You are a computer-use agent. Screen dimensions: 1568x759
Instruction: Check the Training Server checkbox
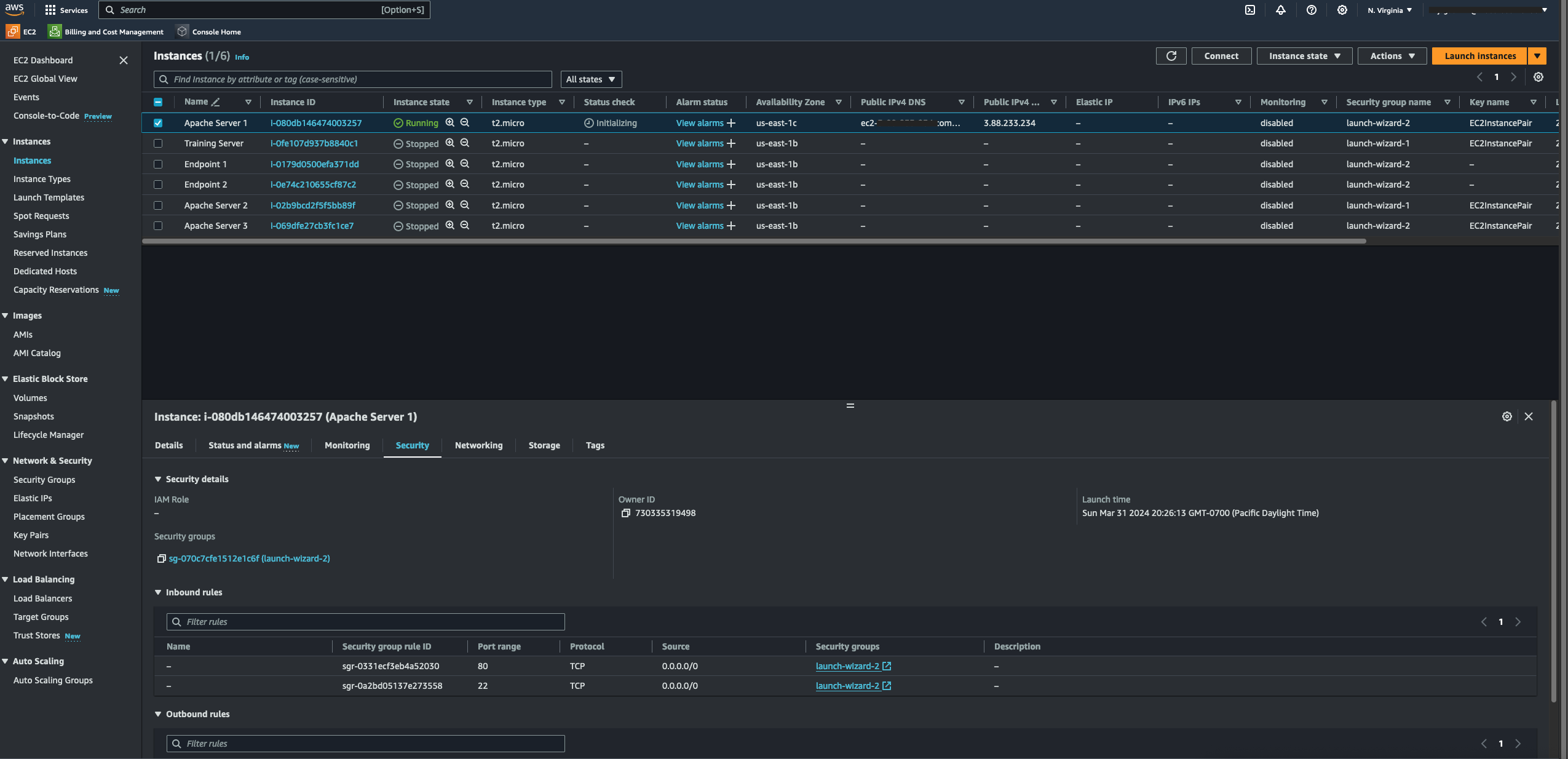coord(158,143)
